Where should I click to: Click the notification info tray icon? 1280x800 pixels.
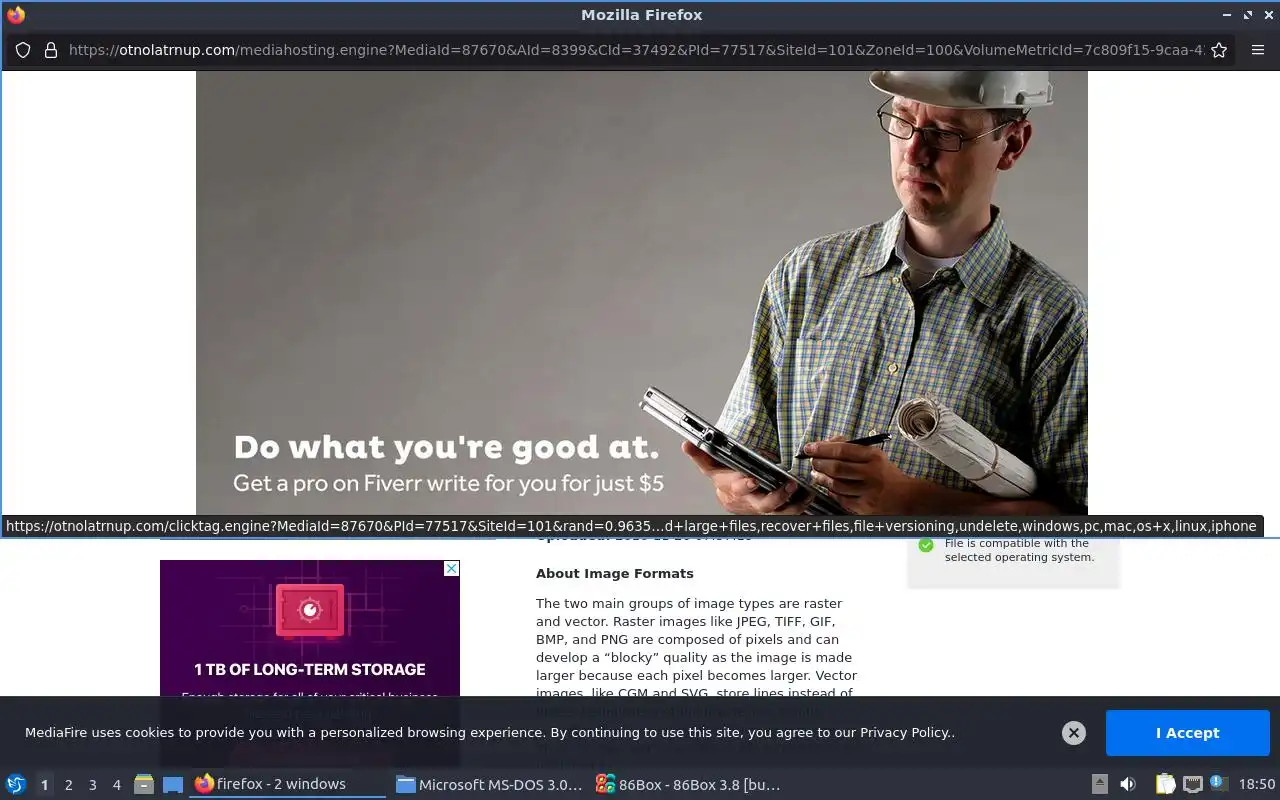tap(1218, 783)
